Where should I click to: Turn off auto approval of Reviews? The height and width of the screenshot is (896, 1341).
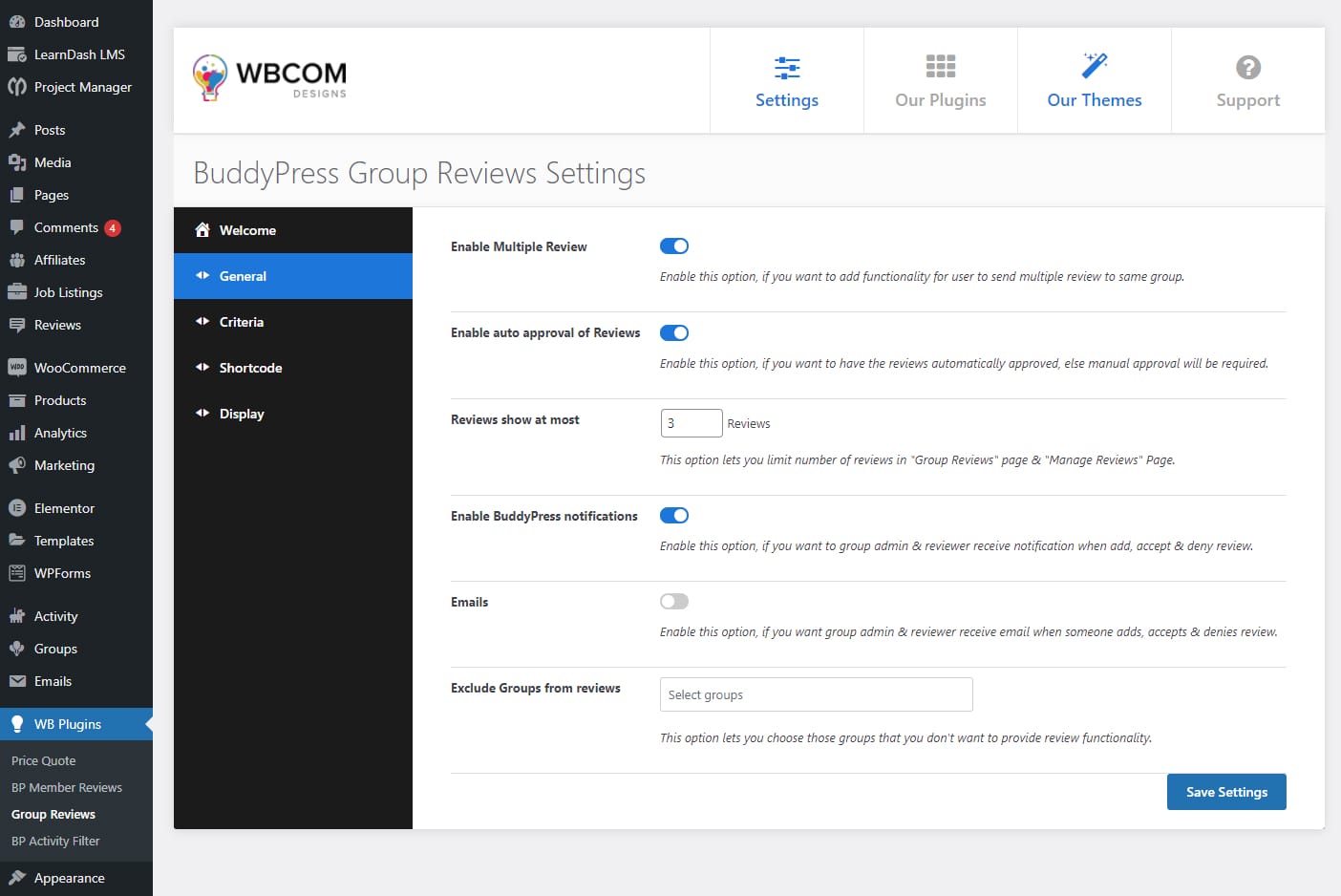click(674, 333)
